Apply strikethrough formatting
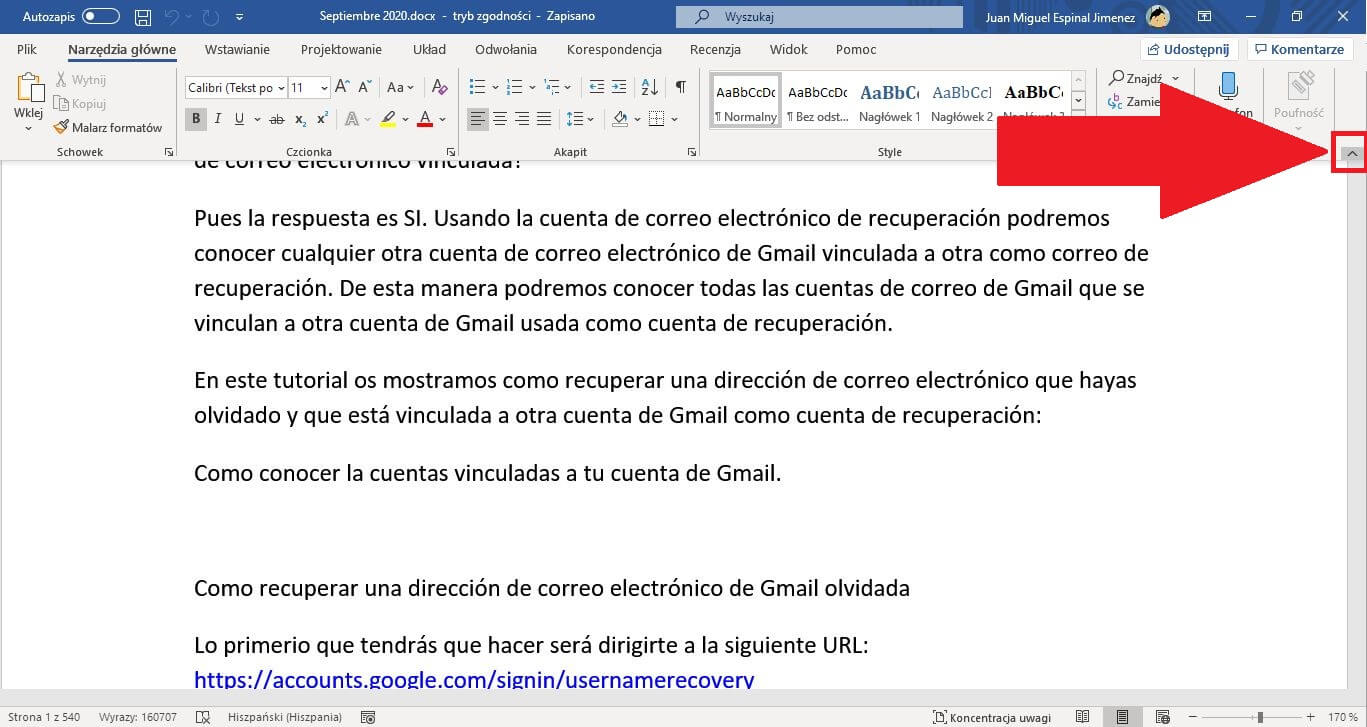Viewport: 1367px width, 727px height. coord(276,119)
